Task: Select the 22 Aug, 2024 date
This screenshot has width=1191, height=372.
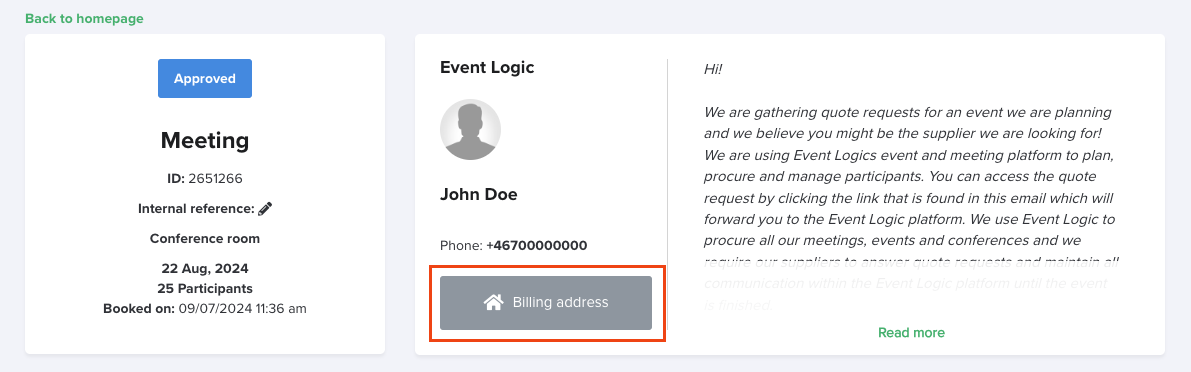Action: [x=205, y=269]
